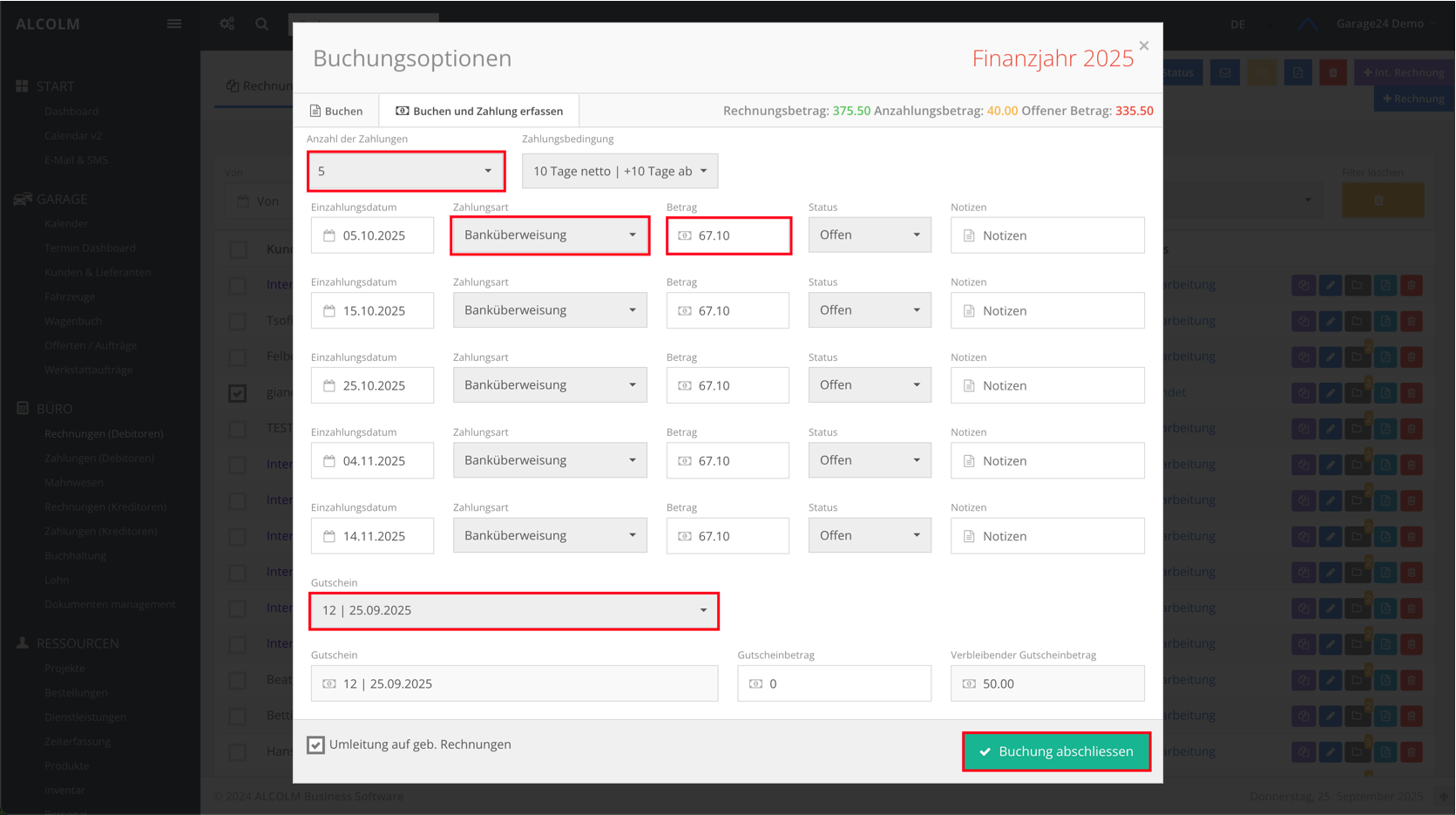Check the checkbox beside the TEST row
1456x815 pixels.
click(x=237, y=428)
